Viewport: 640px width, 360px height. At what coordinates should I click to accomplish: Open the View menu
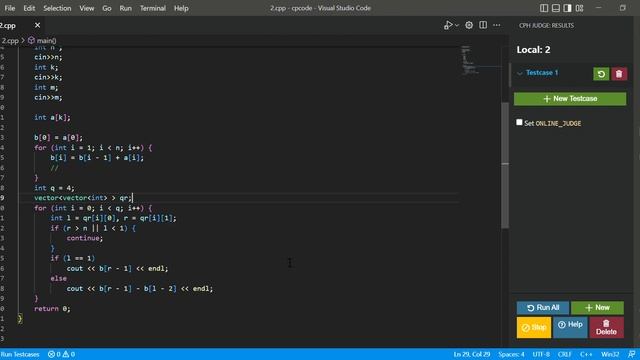coord(87,8)
